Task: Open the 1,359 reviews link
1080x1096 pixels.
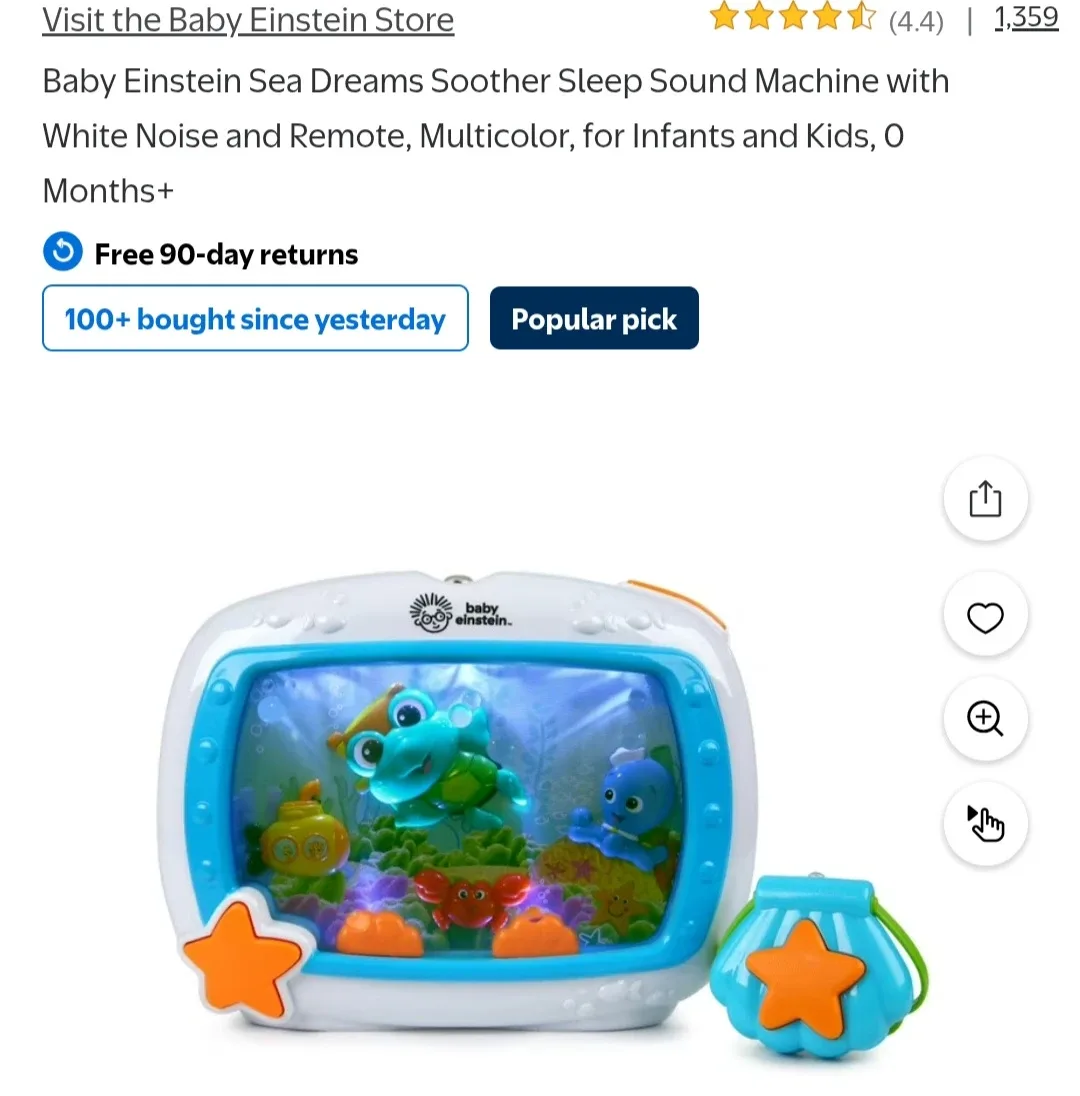Action: 1026,17
